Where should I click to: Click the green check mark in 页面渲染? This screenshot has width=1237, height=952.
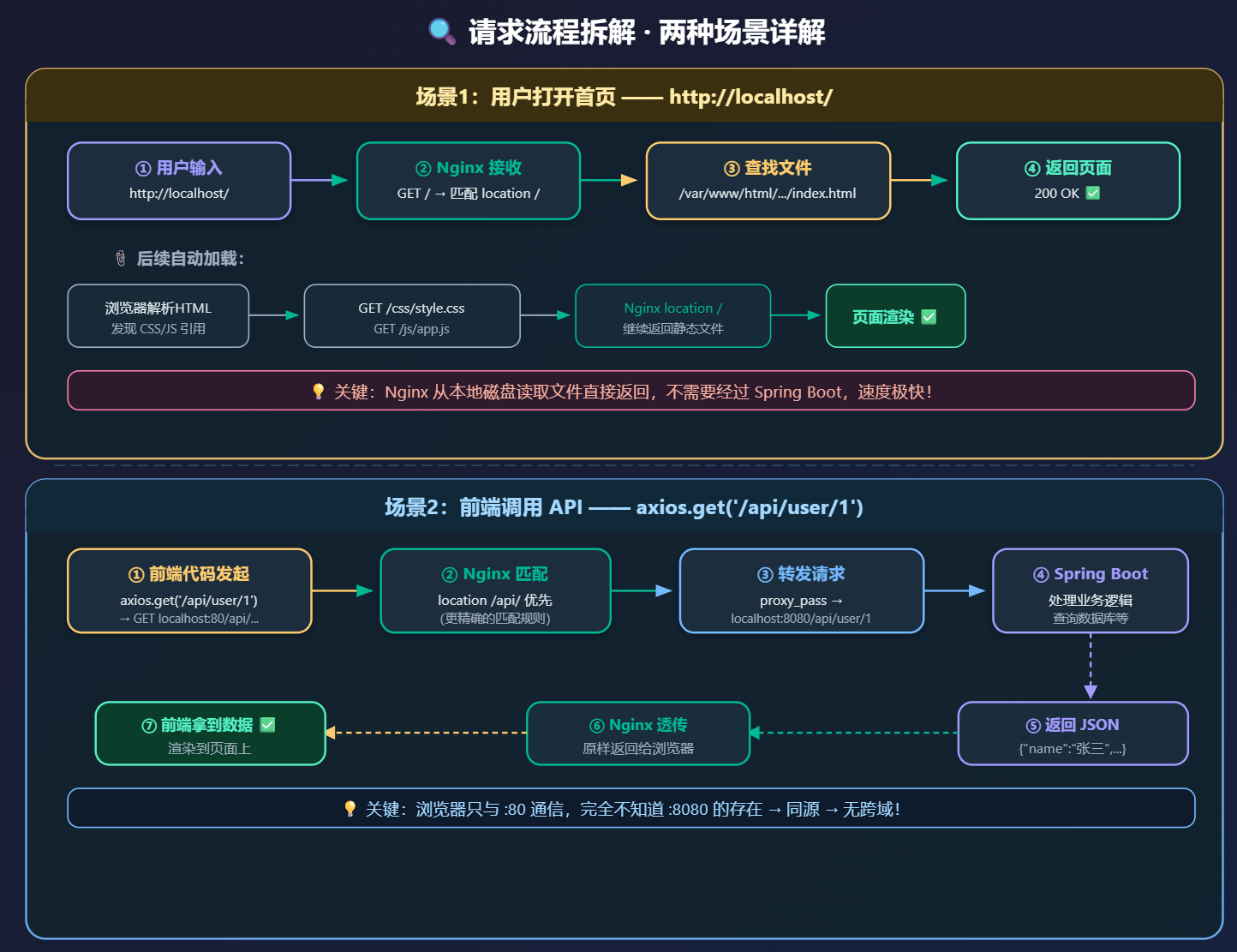click(x=929, y=317)
